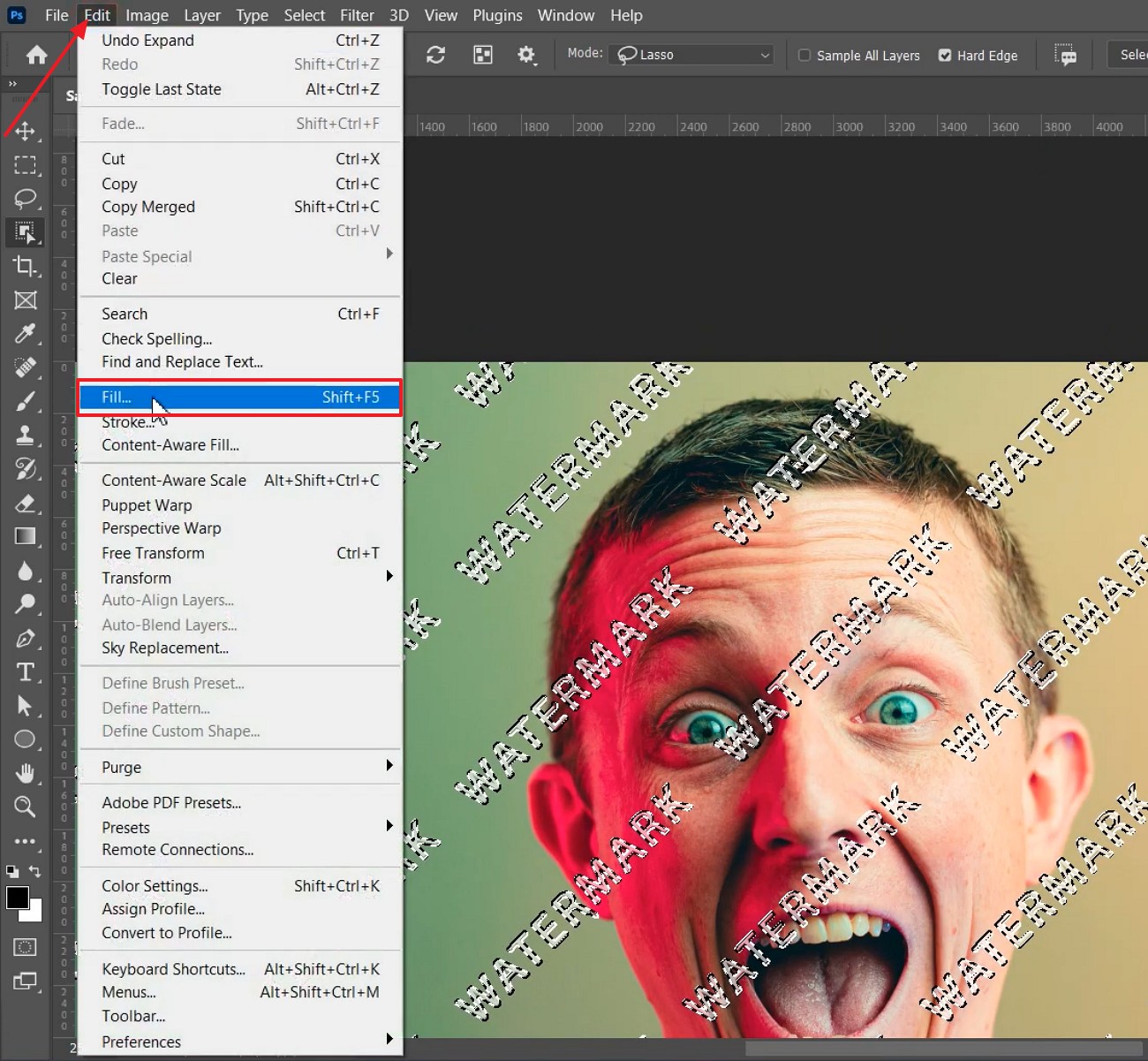1148x1061 pixels.
Task: Click the refresh object finder icon
Action: tap(435, 55)
